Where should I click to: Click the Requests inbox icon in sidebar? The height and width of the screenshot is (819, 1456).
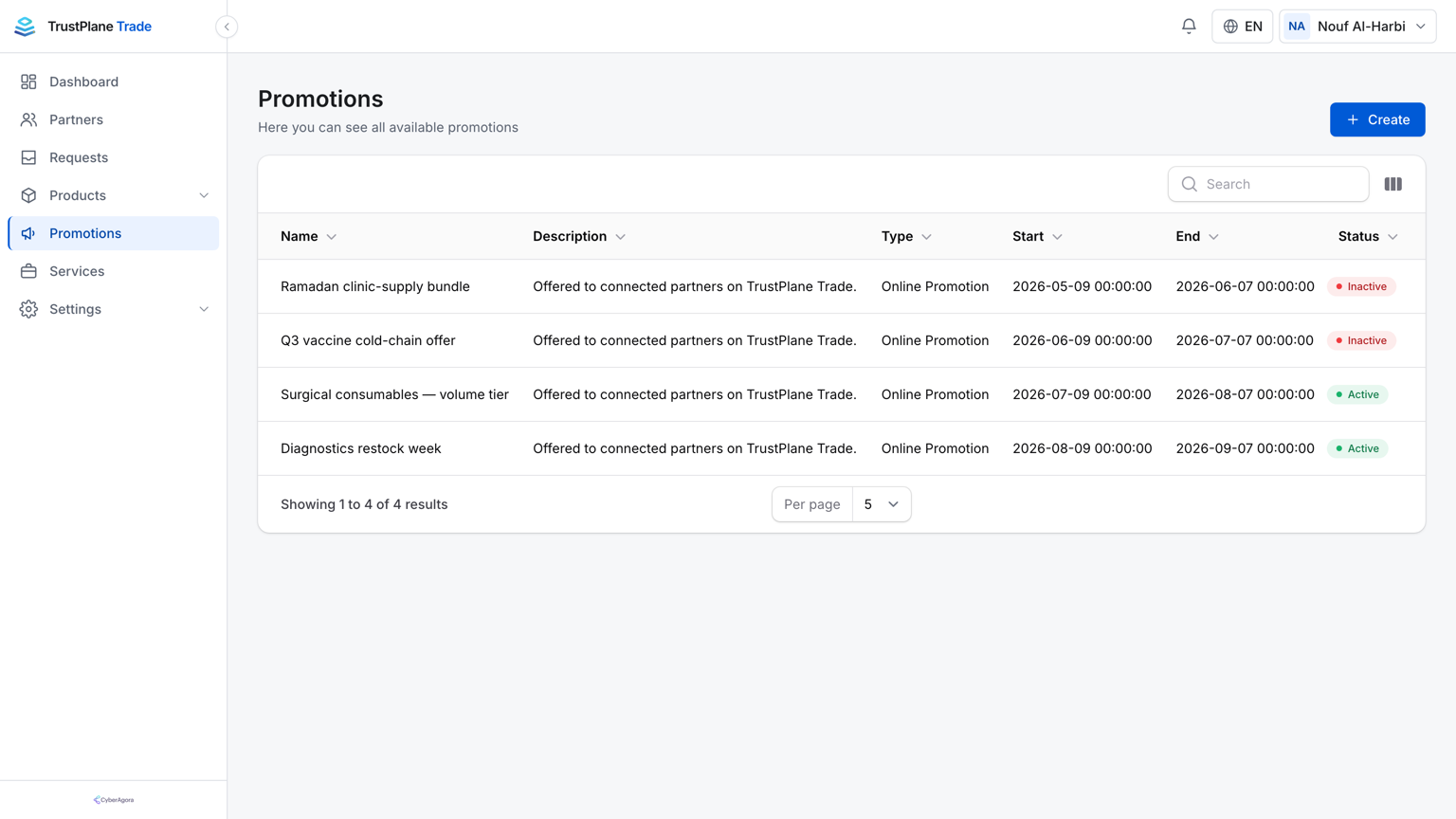click(28, 157)
